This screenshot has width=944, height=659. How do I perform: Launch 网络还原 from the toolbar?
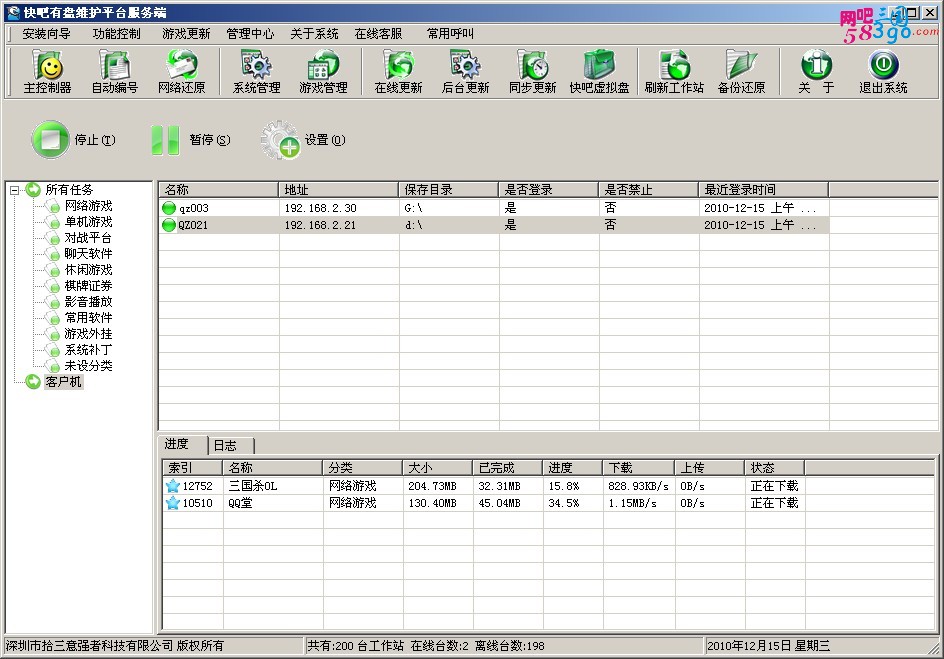pyautogui.click(x=182, y=72)
